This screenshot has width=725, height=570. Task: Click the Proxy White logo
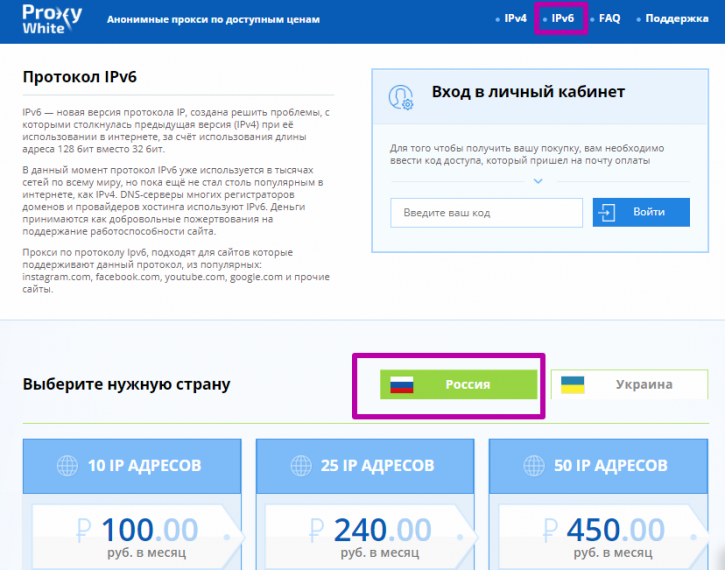(x=52, y=19)
